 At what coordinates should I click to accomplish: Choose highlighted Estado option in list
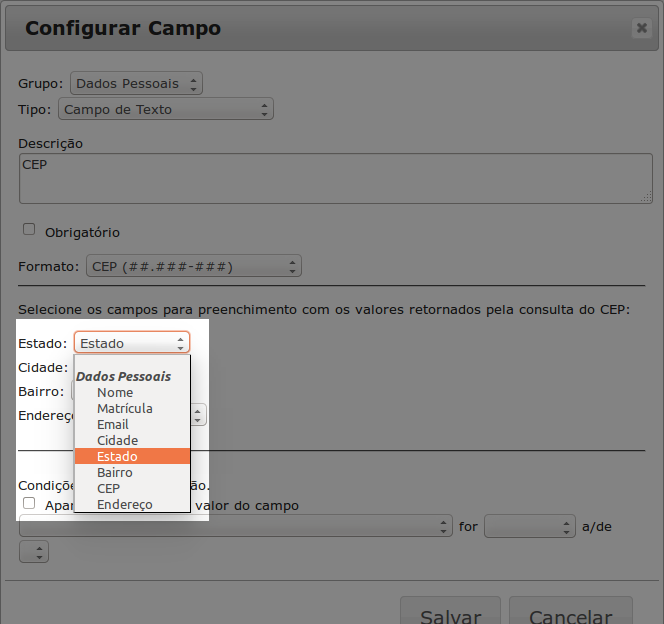tap(117, 456)
